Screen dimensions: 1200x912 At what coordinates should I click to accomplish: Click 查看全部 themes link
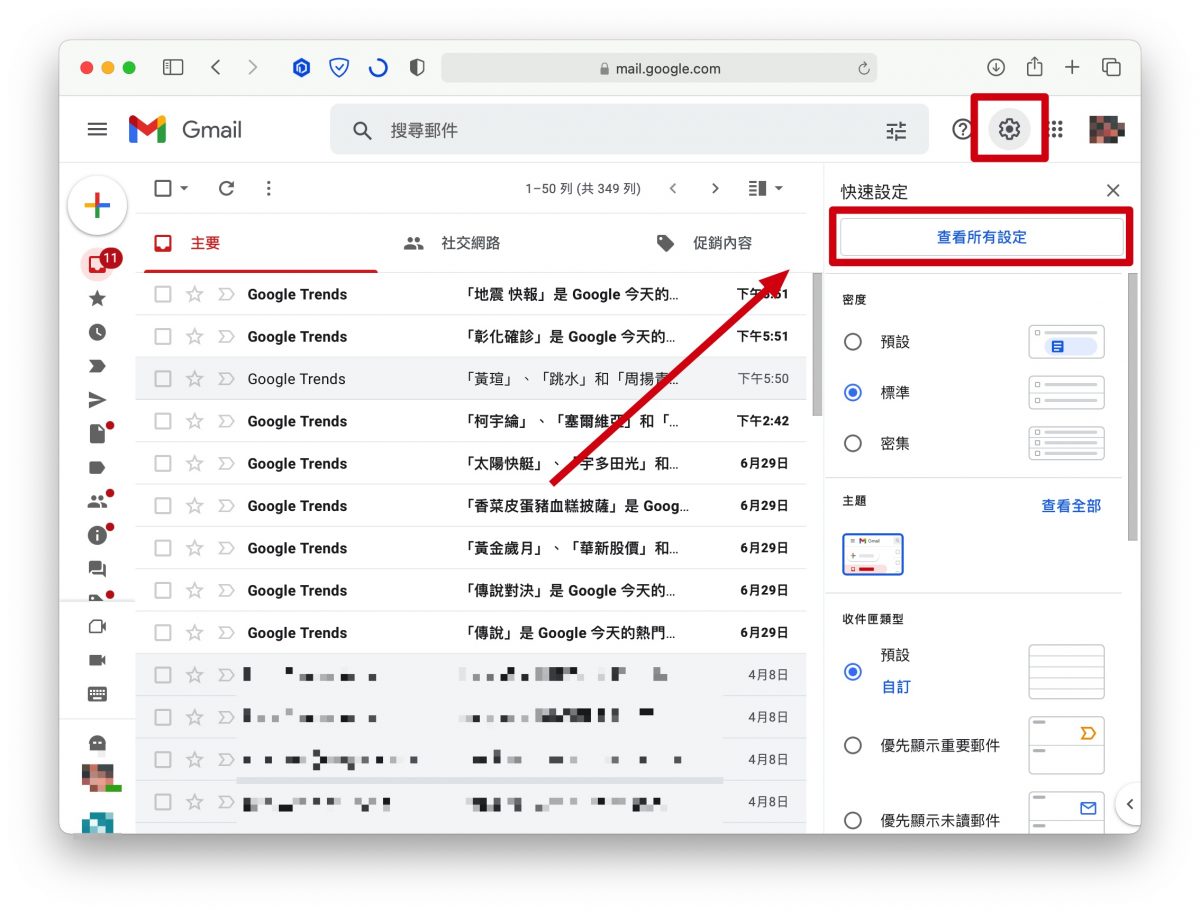1071,506
